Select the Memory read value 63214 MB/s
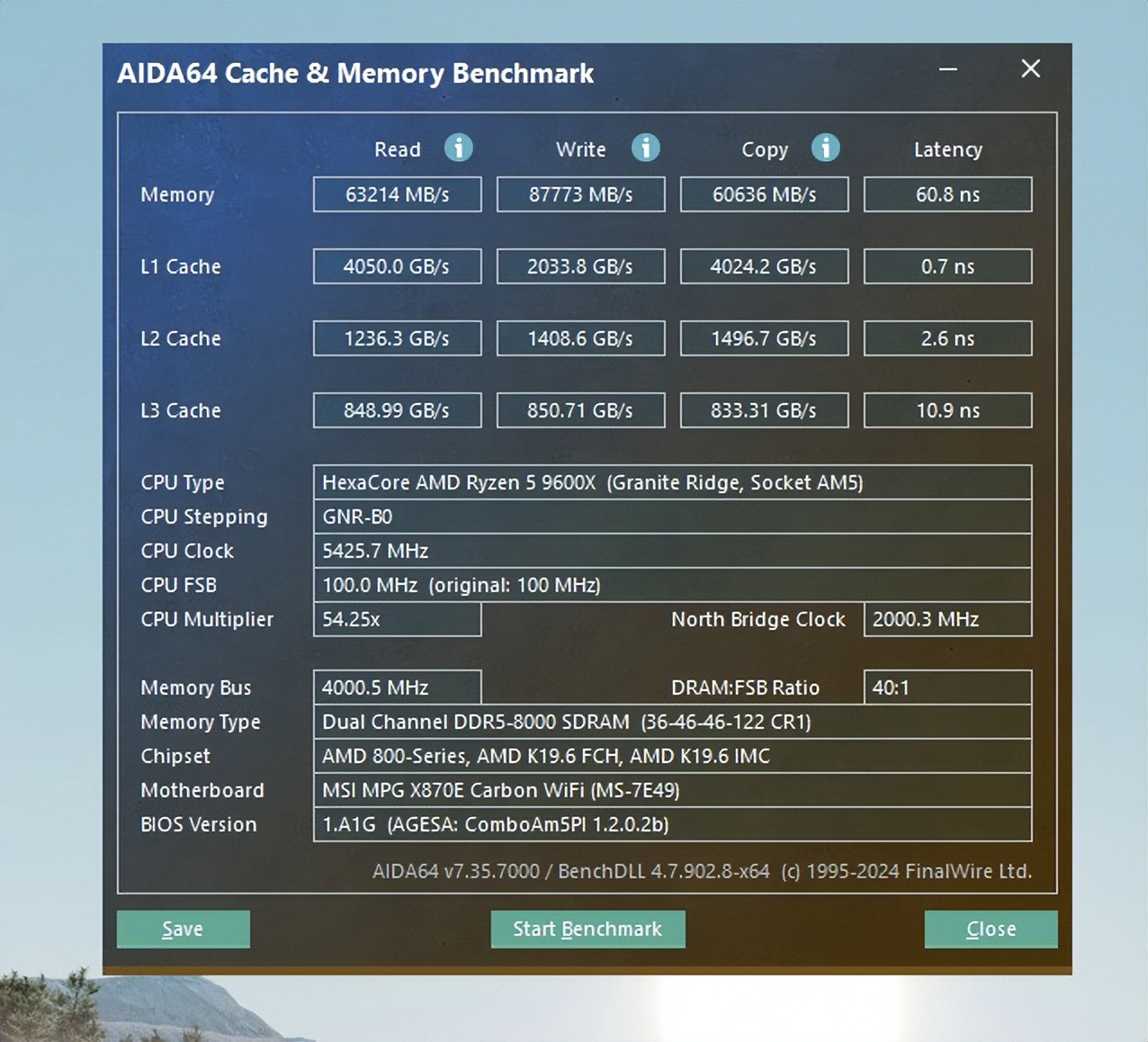1148x1042 pixels. [398, 194]
